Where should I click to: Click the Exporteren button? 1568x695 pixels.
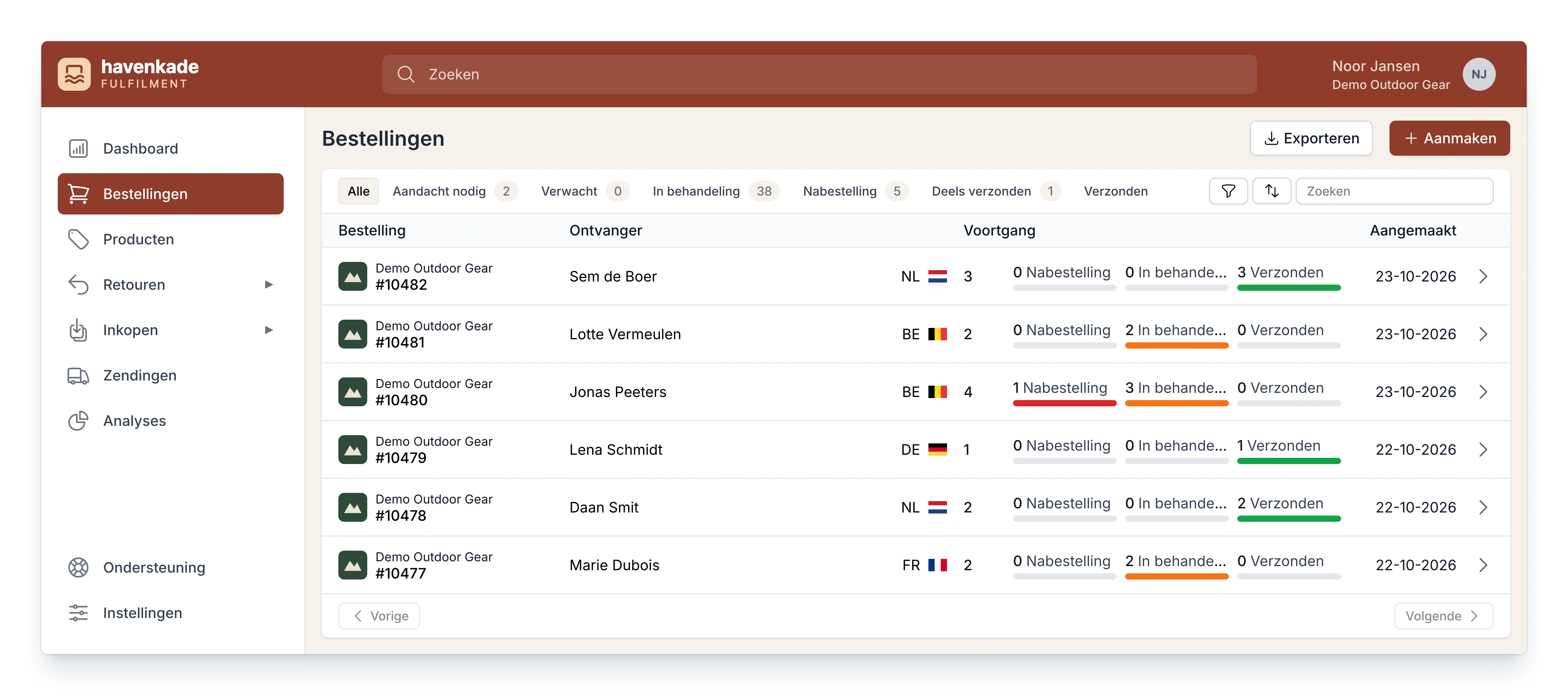[1311, 138]
